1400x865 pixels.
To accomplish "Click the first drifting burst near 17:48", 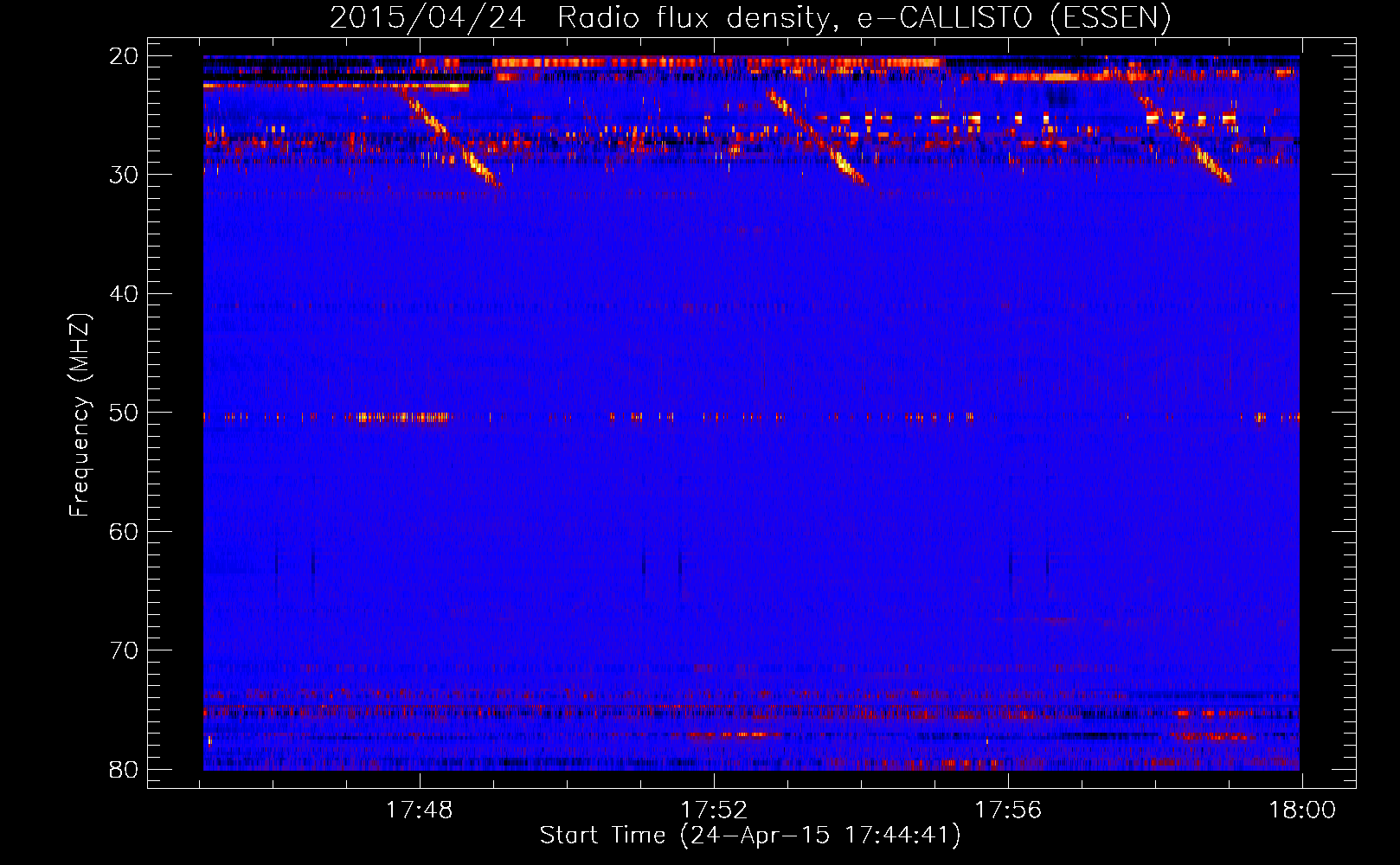I will 450,138.
